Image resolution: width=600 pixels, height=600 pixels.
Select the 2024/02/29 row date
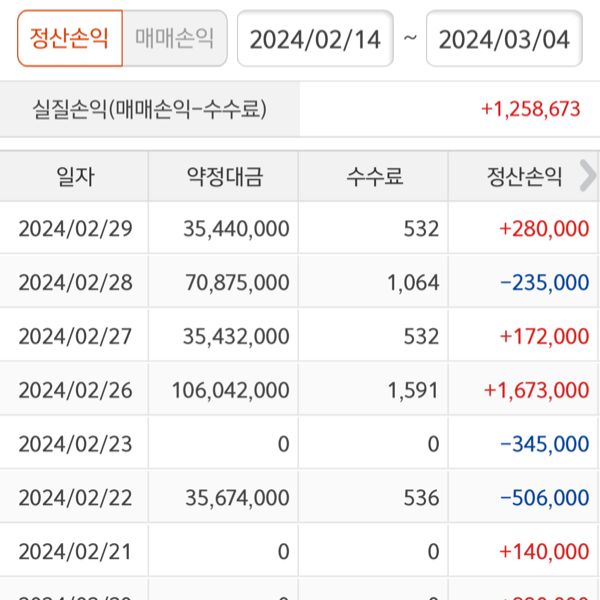75,229
